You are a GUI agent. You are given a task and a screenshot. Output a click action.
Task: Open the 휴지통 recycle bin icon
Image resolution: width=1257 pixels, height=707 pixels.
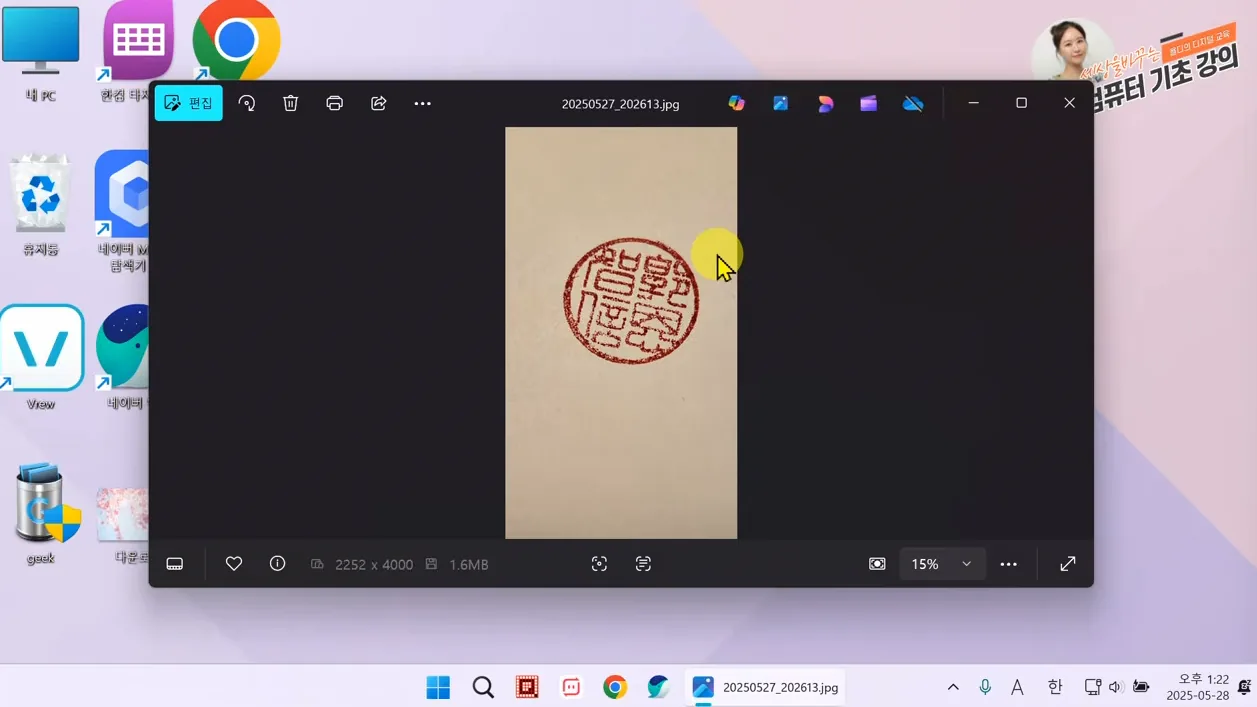(40, 204)
